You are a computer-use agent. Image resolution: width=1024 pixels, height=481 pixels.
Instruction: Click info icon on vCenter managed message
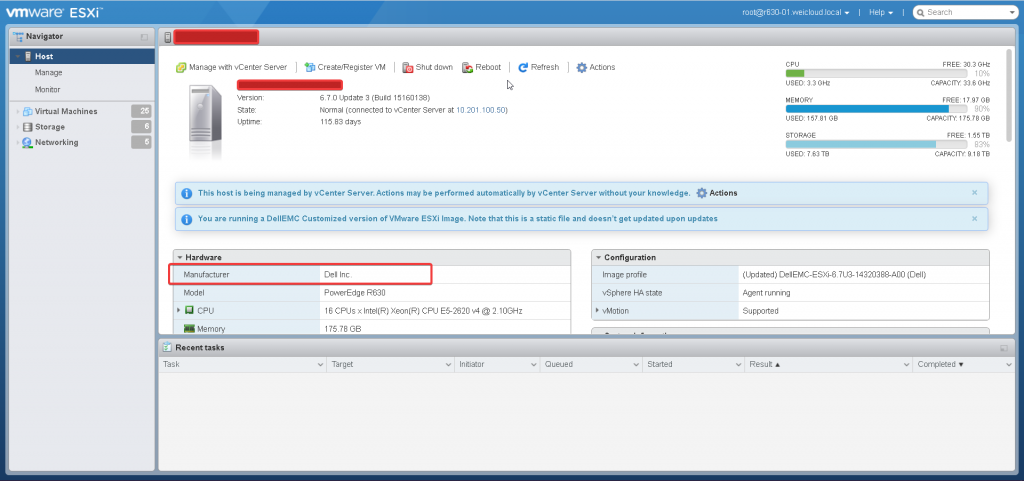tap(186, 193)
